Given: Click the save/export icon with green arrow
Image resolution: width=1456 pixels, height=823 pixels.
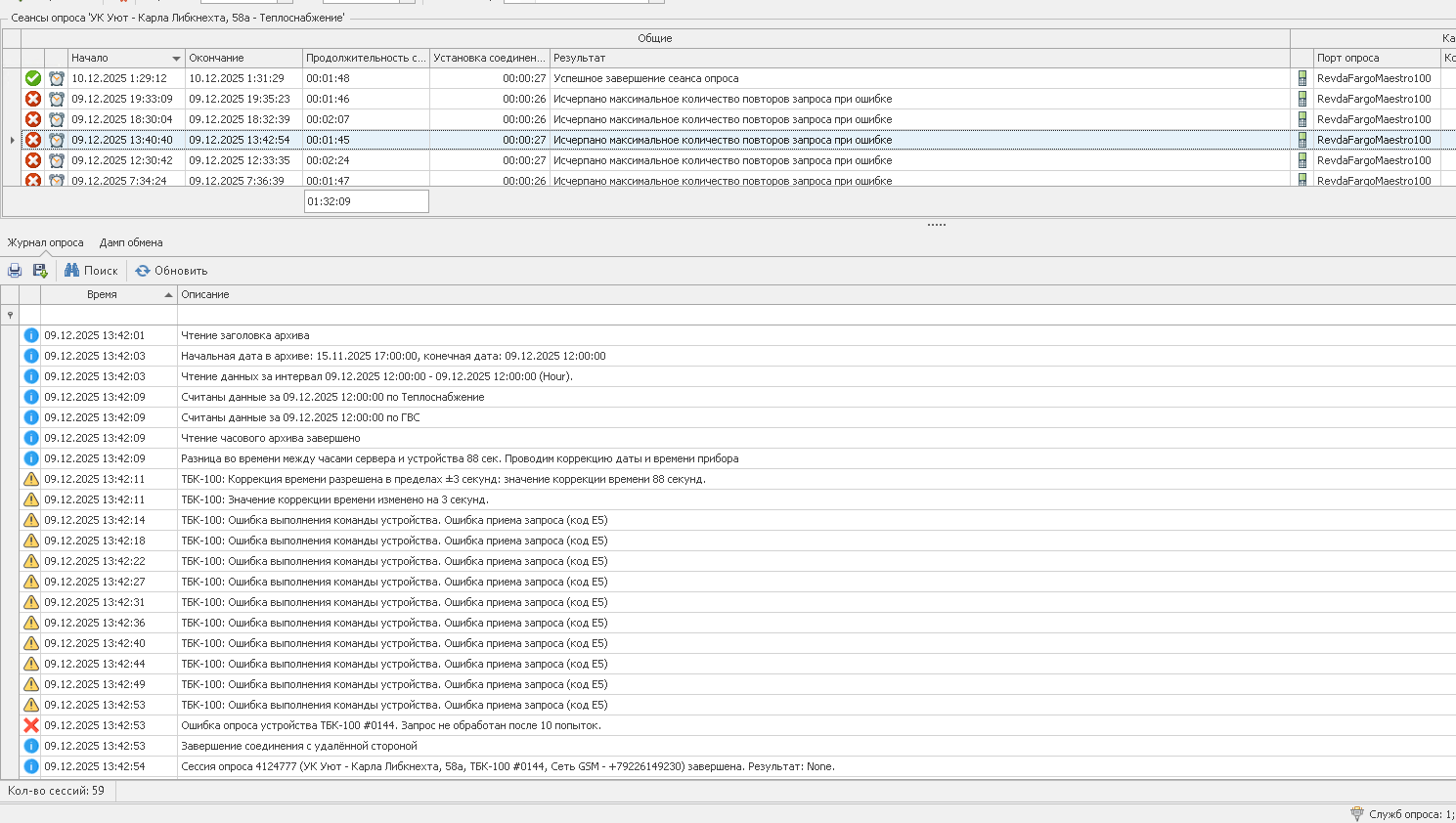Looking at the screenshot, I should [x=40, y=271].
